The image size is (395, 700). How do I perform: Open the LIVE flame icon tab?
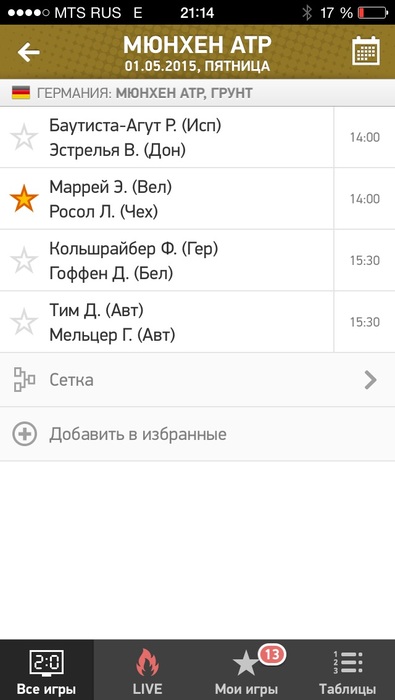(x=147, y=663)
